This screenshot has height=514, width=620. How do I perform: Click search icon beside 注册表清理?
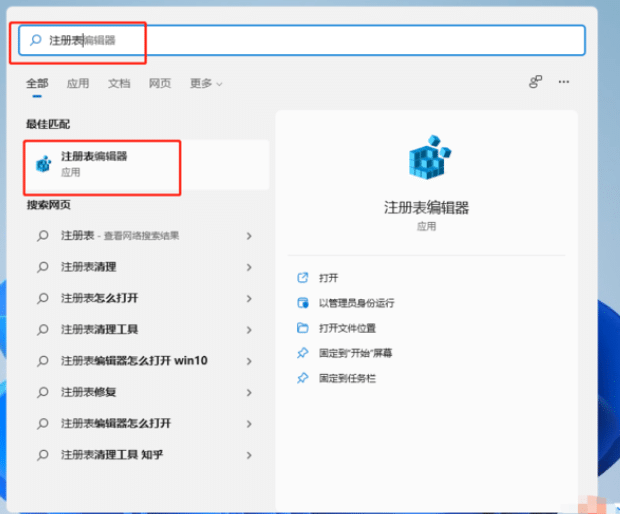click(43, 267)
